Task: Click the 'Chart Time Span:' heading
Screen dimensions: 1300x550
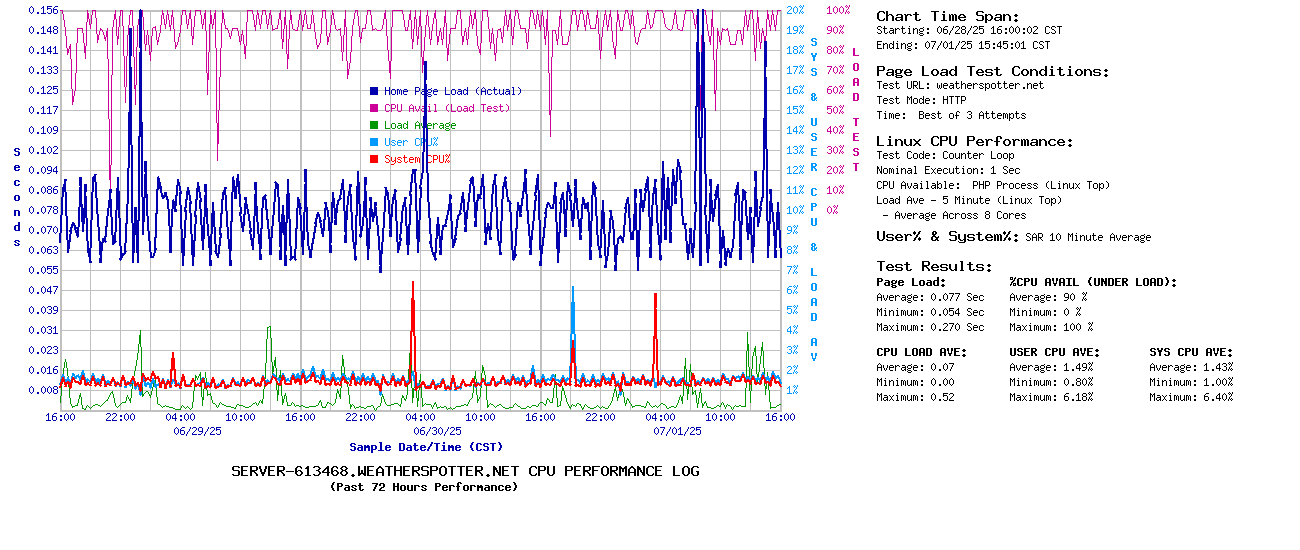Action: point(947,16)
